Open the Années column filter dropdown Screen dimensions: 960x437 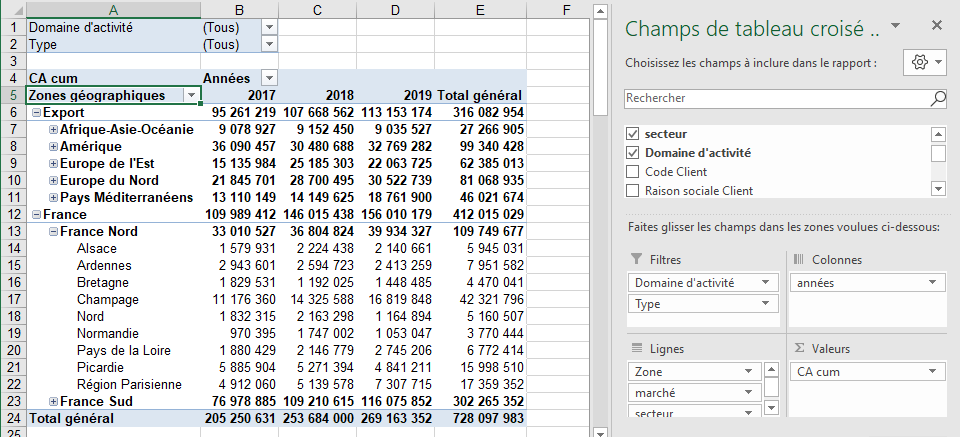(268, 78)
